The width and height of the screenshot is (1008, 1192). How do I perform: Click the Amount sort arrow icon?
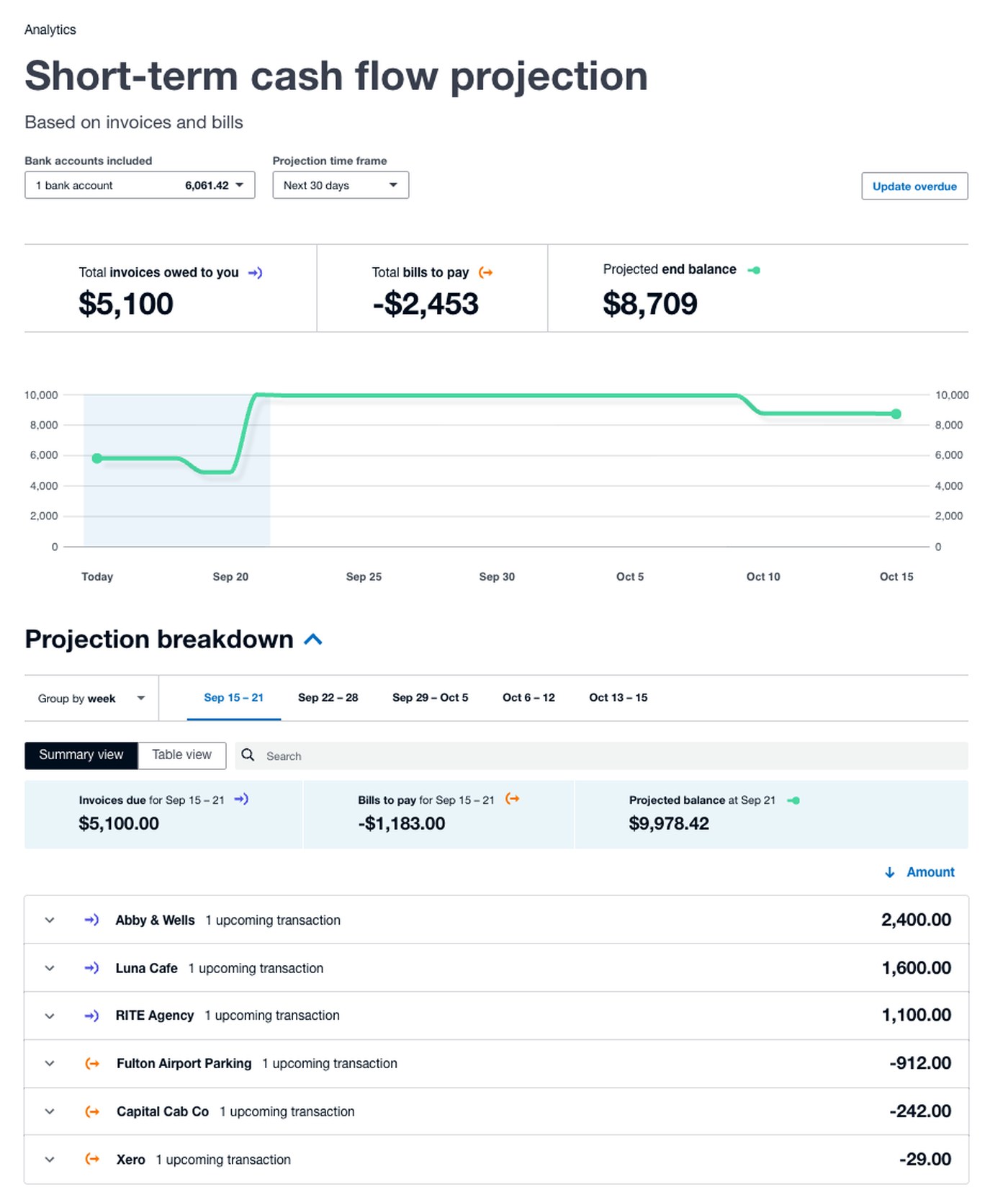click(890, 872)
